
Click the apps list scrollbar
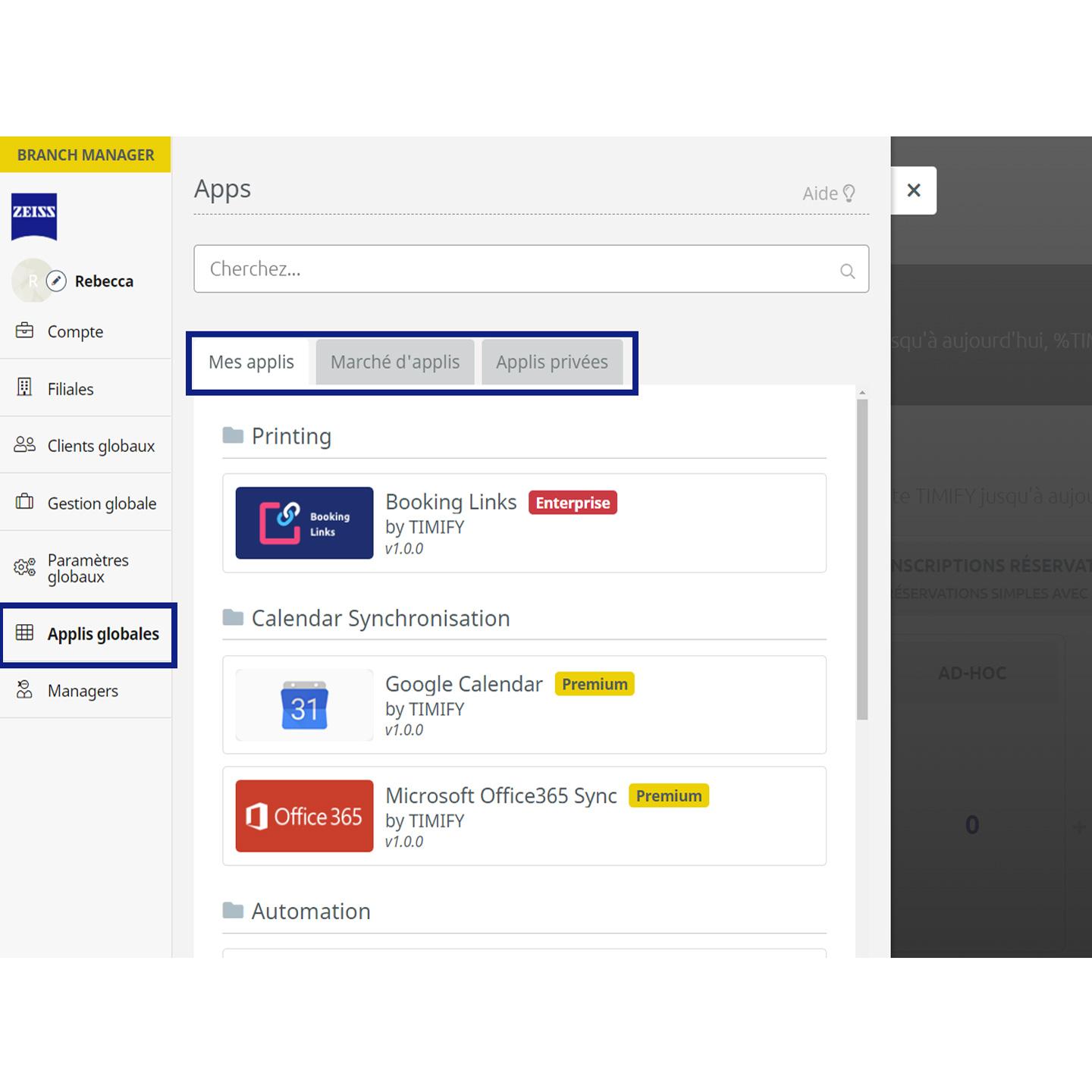pos(862,560)
